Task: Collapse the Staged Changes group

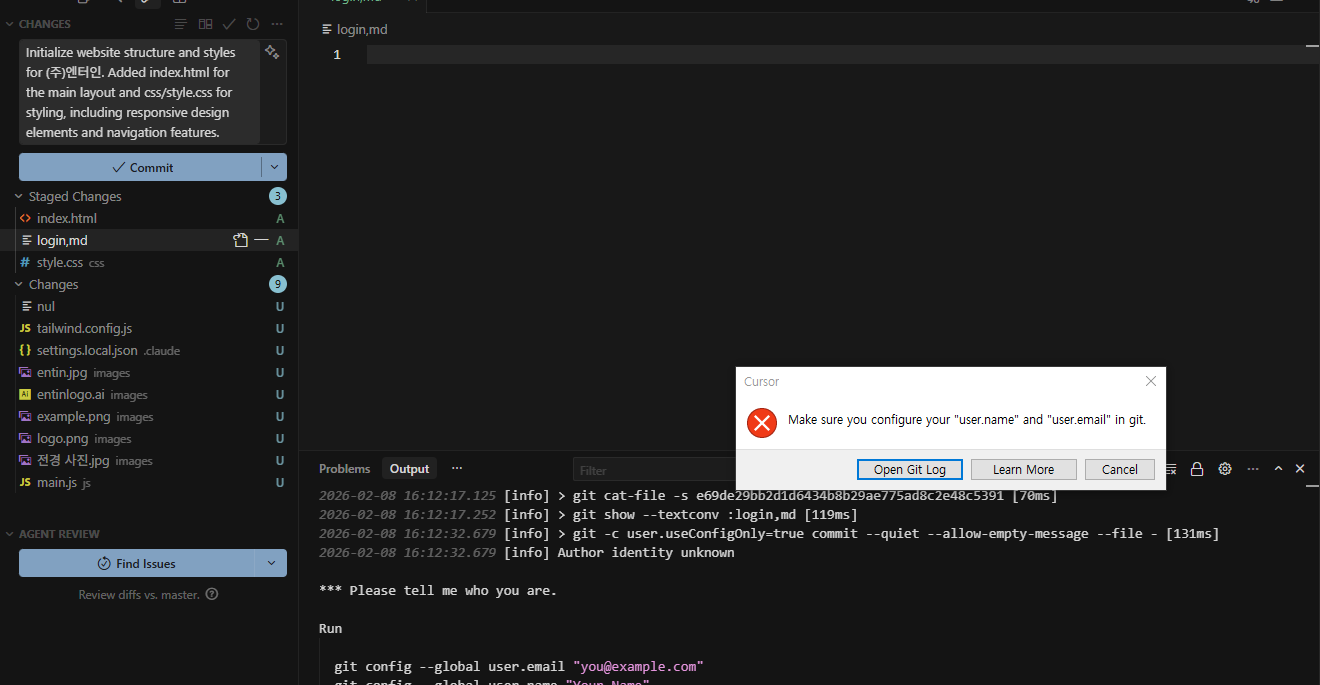Action: [18, 196]
